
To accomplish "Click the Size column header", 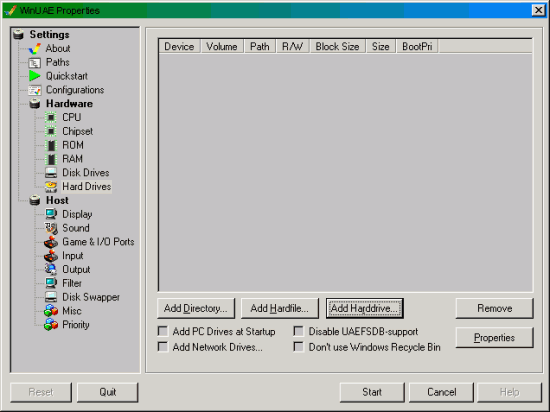I will point(381,47).
